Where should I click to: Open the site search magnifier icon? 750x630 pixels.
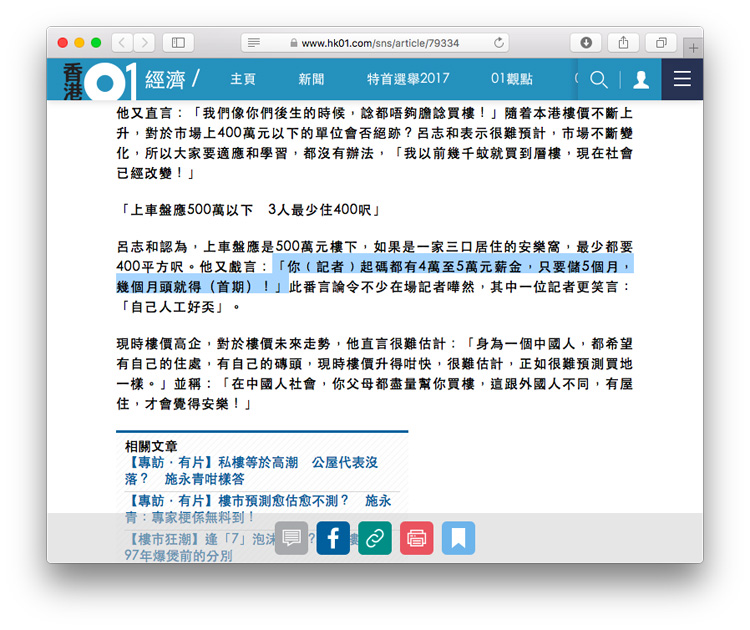tap(598, 80)
